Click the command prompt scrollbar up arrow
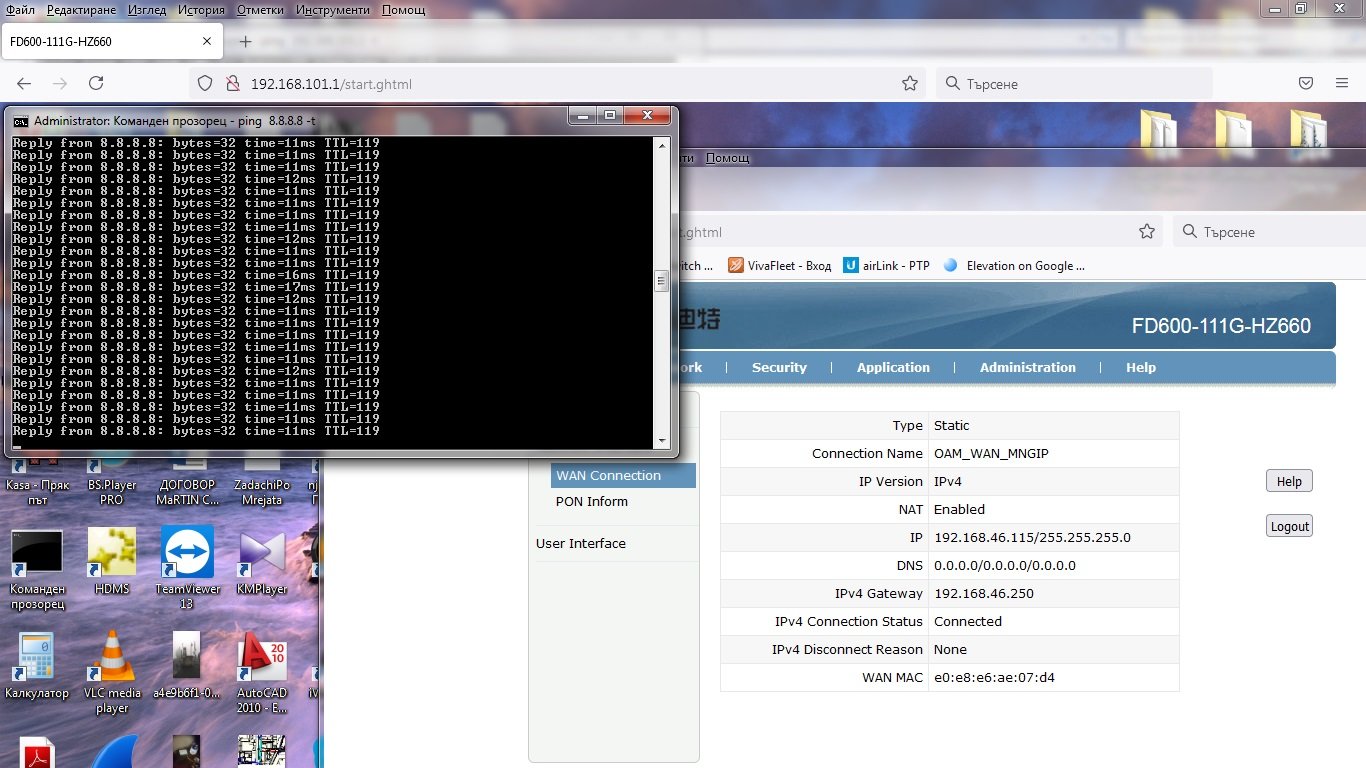This screenshot has width=1366, height=768. (661, 145)
